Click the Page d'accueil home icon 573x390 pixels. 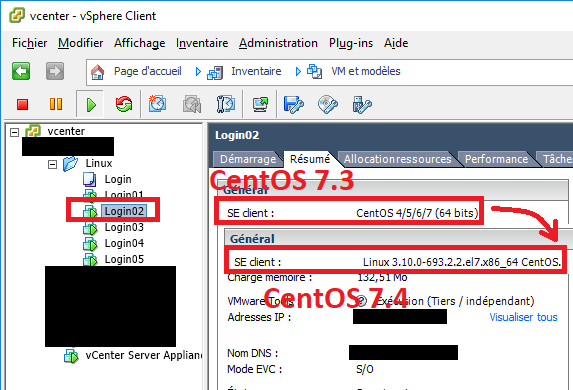98,72
